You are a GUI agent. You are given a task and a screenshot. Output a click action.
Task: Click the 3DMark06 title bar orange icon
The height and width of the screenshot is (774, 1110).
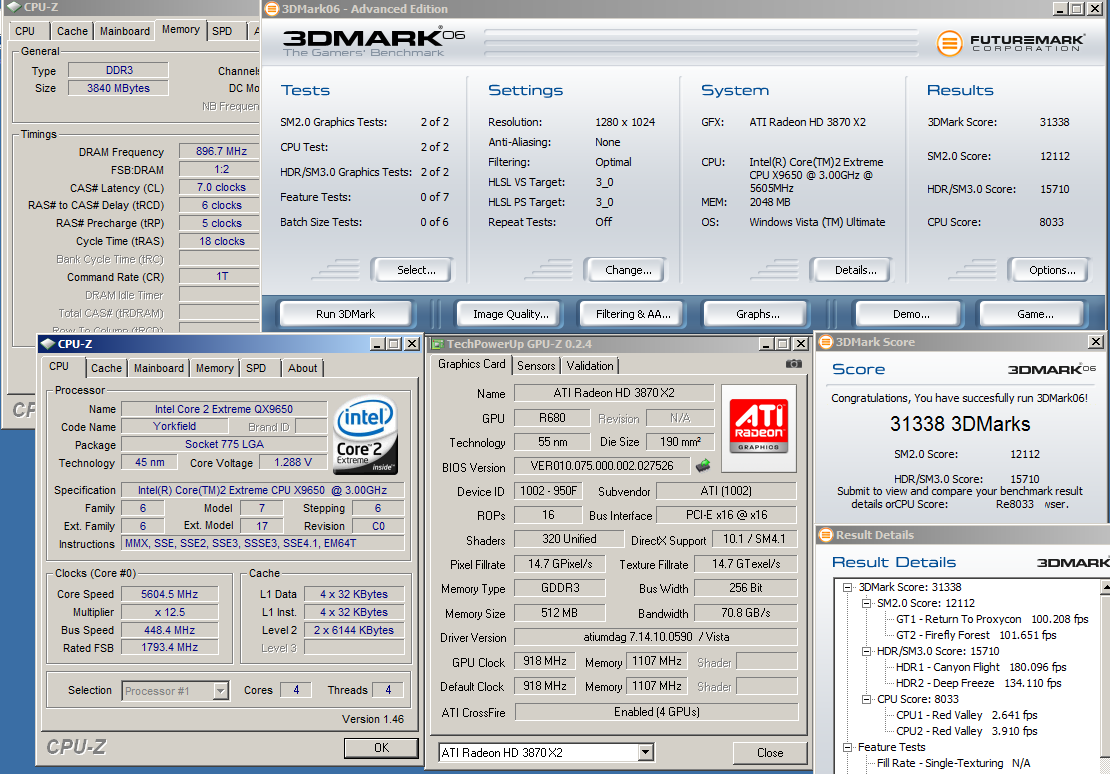pyautogui.click(x=271, y=9)
